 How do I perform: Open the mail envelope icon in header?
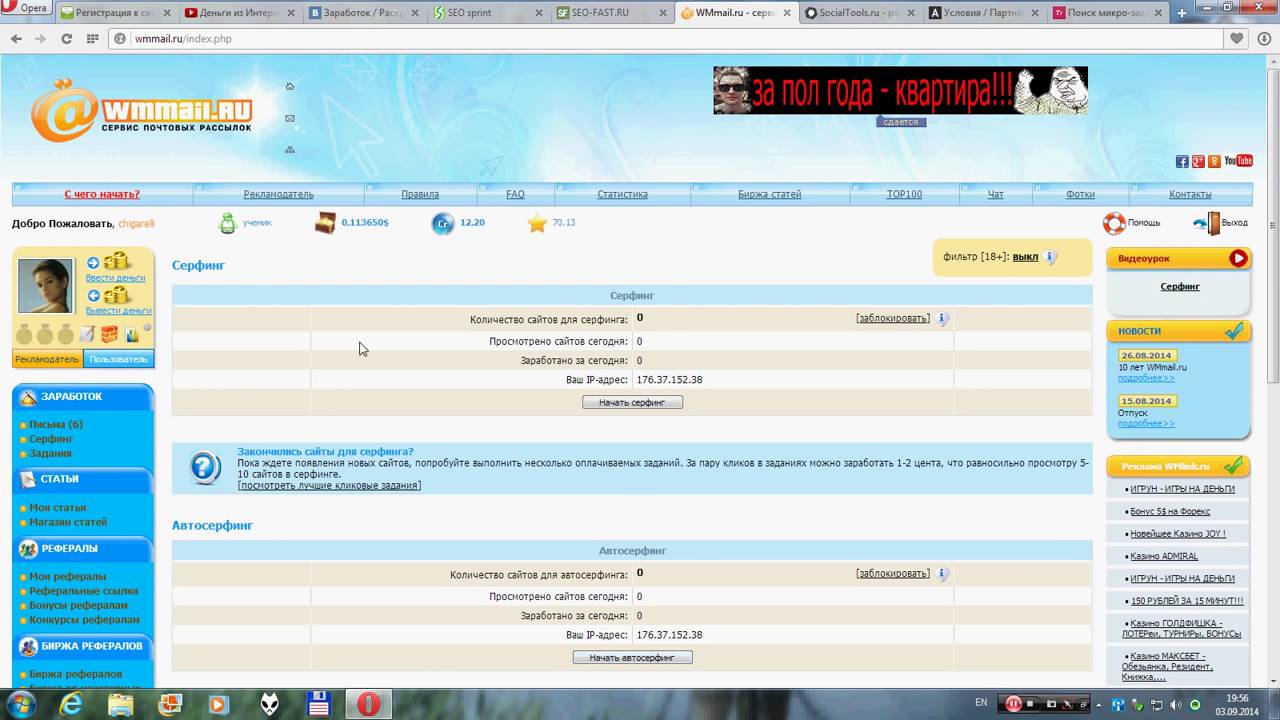click(290, 118)
